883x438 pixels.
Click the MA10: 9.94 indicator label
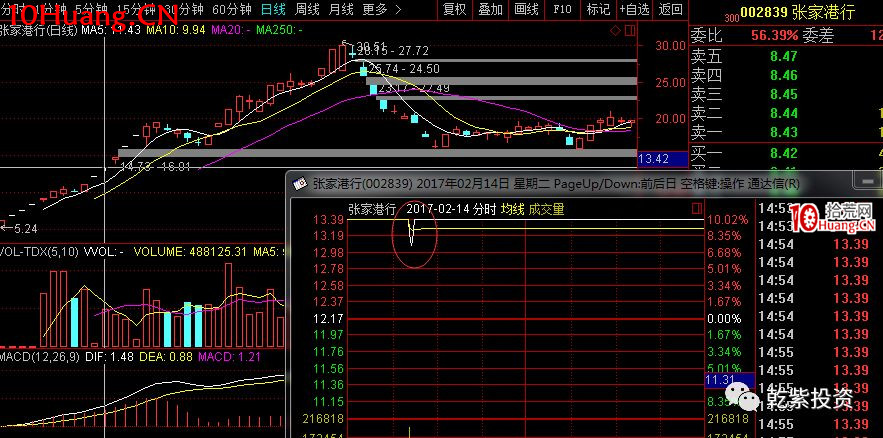[x=175, y=30]
